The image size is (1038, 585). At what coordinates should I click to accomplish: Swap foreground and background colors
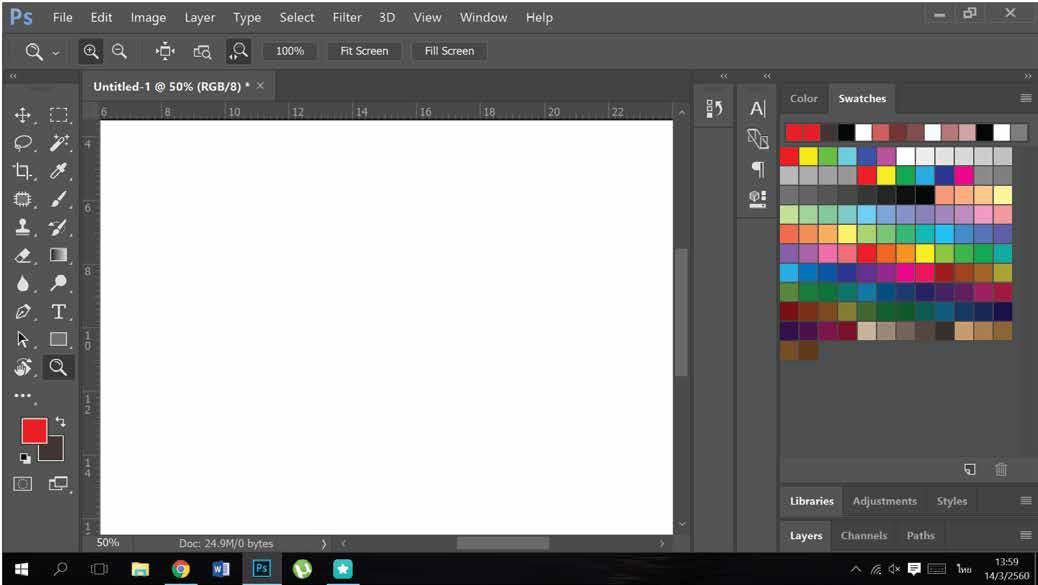pos(60,422)
